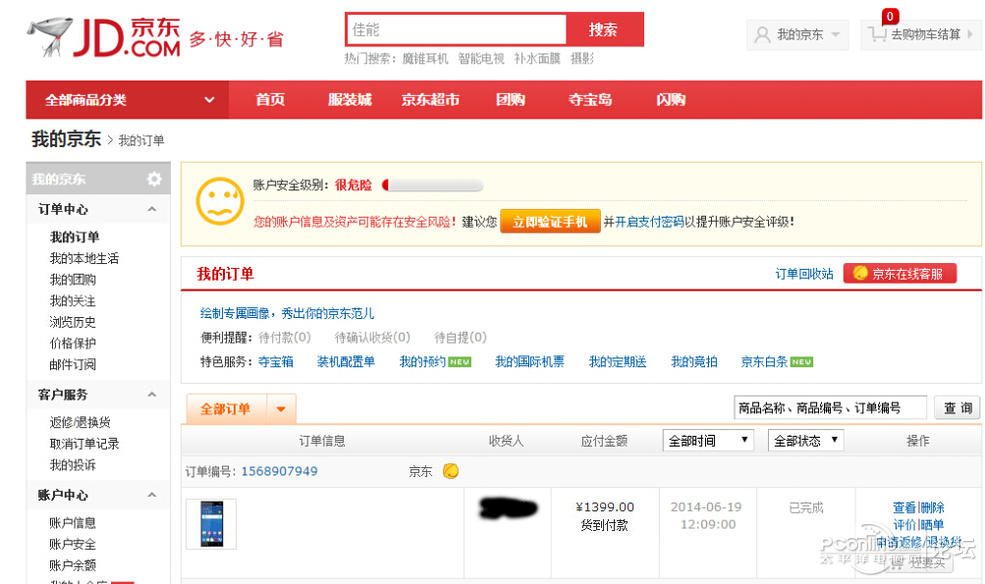Open 账户信息 in the sidebar
Screen dimensions: 985x584
73,522
